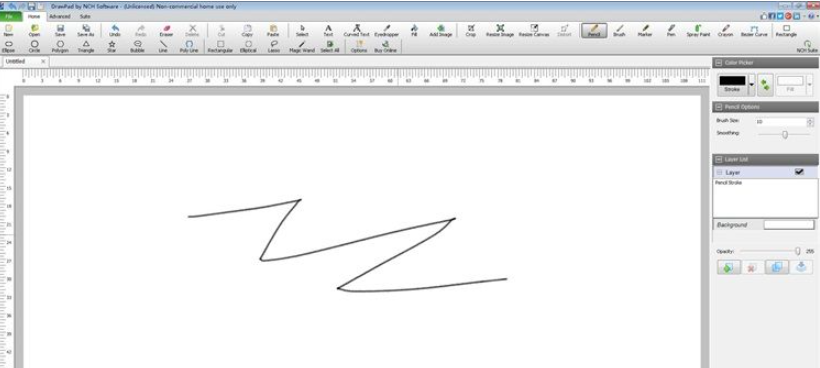820x368 pixels.
Task: Click the black Stroke color swatch
Action: coord(733,81)
